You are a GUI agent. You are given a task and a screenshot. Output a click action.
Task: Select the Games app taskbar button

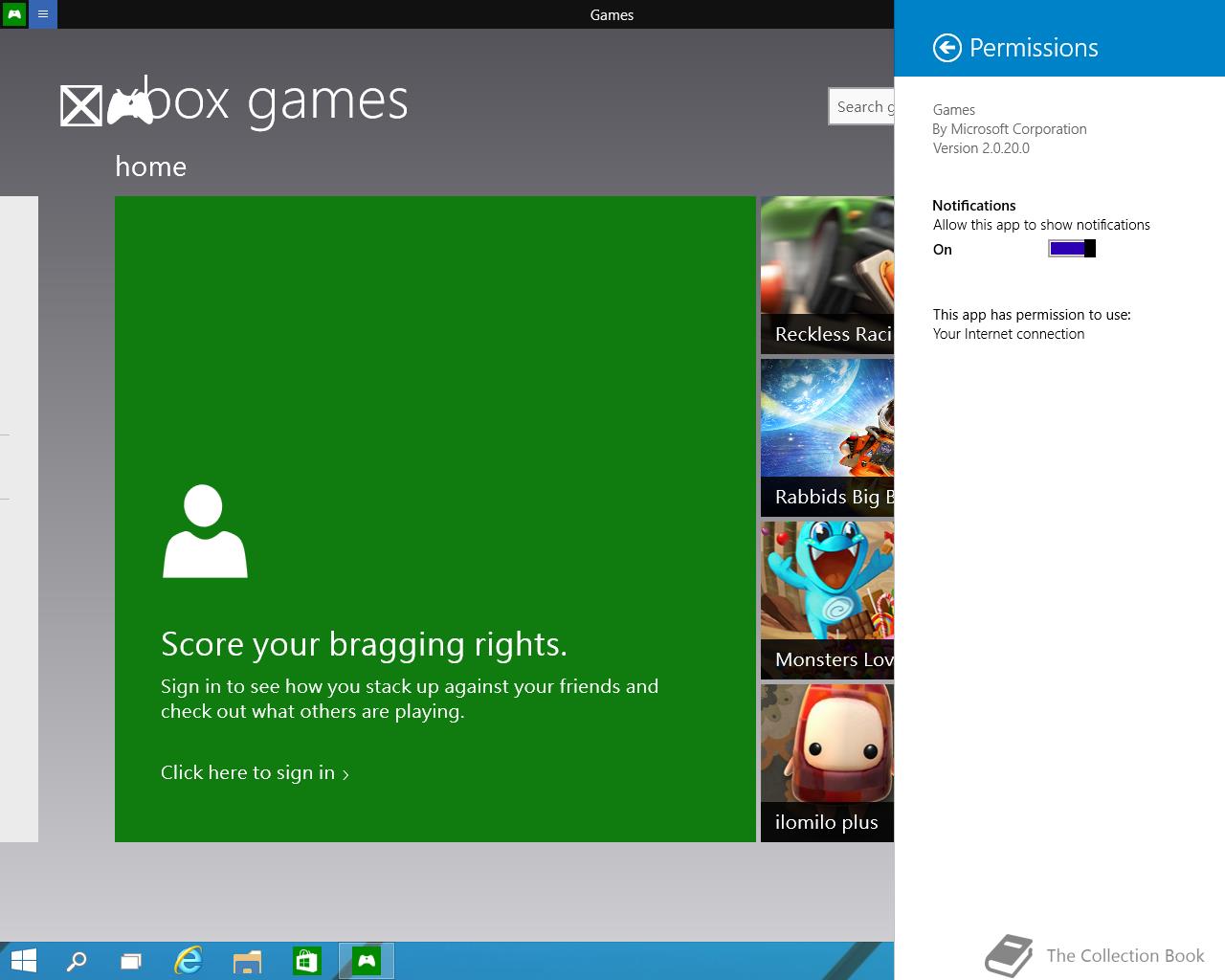tap(367, 960)
